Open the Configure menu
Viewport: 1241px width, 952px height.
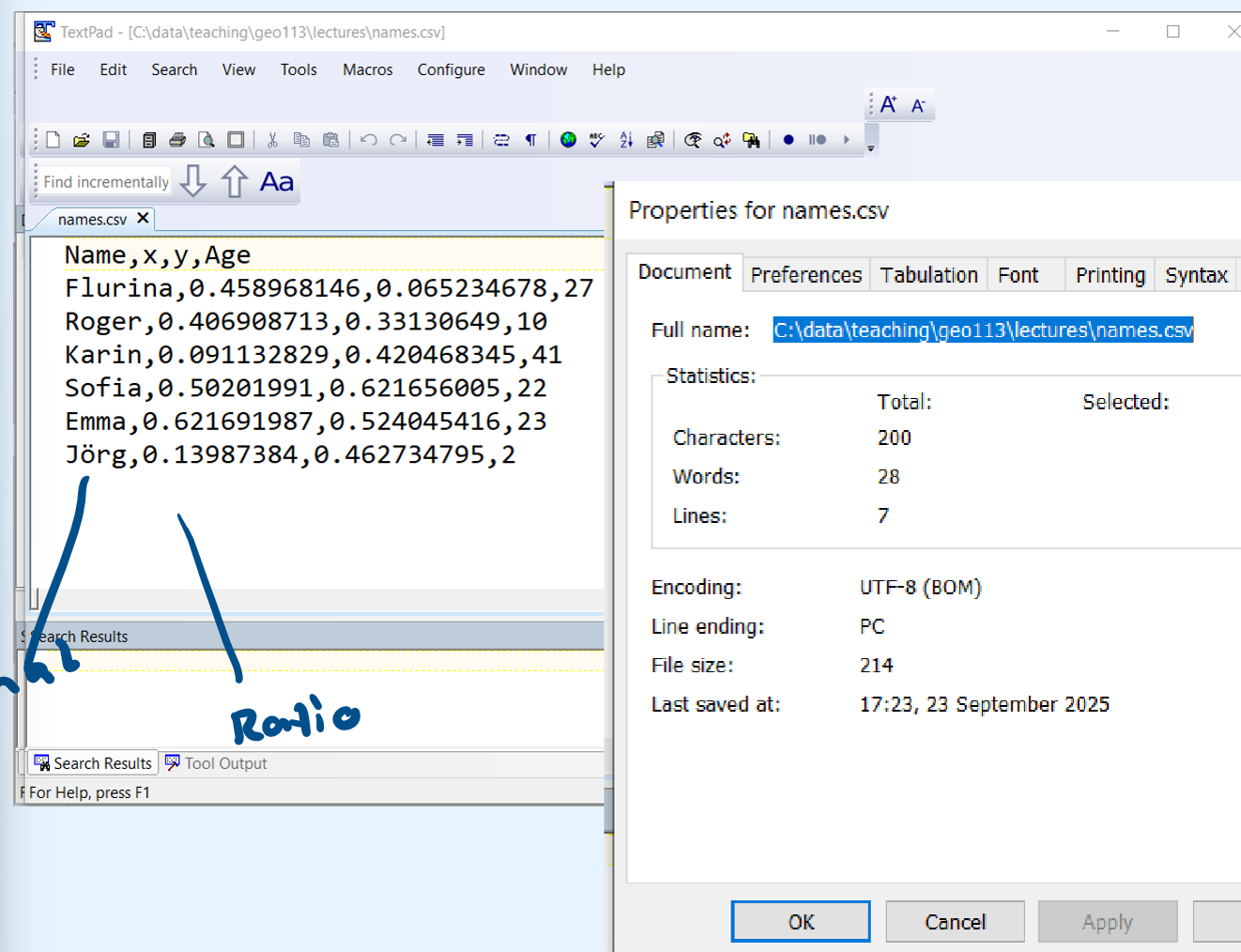click(452, 69)
